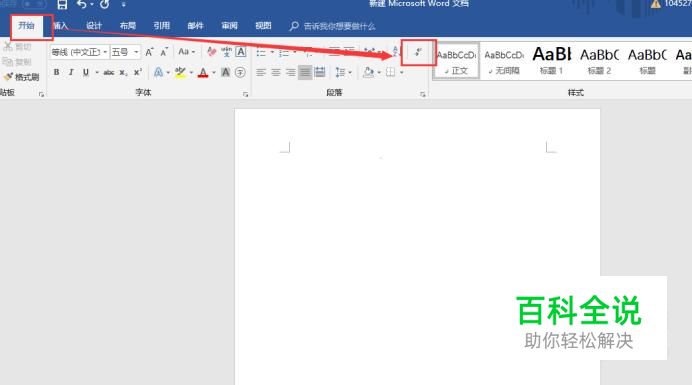The image size is (692, 385).
Task: Expand highlight color arrow
Action: click(x=191, y=72)
